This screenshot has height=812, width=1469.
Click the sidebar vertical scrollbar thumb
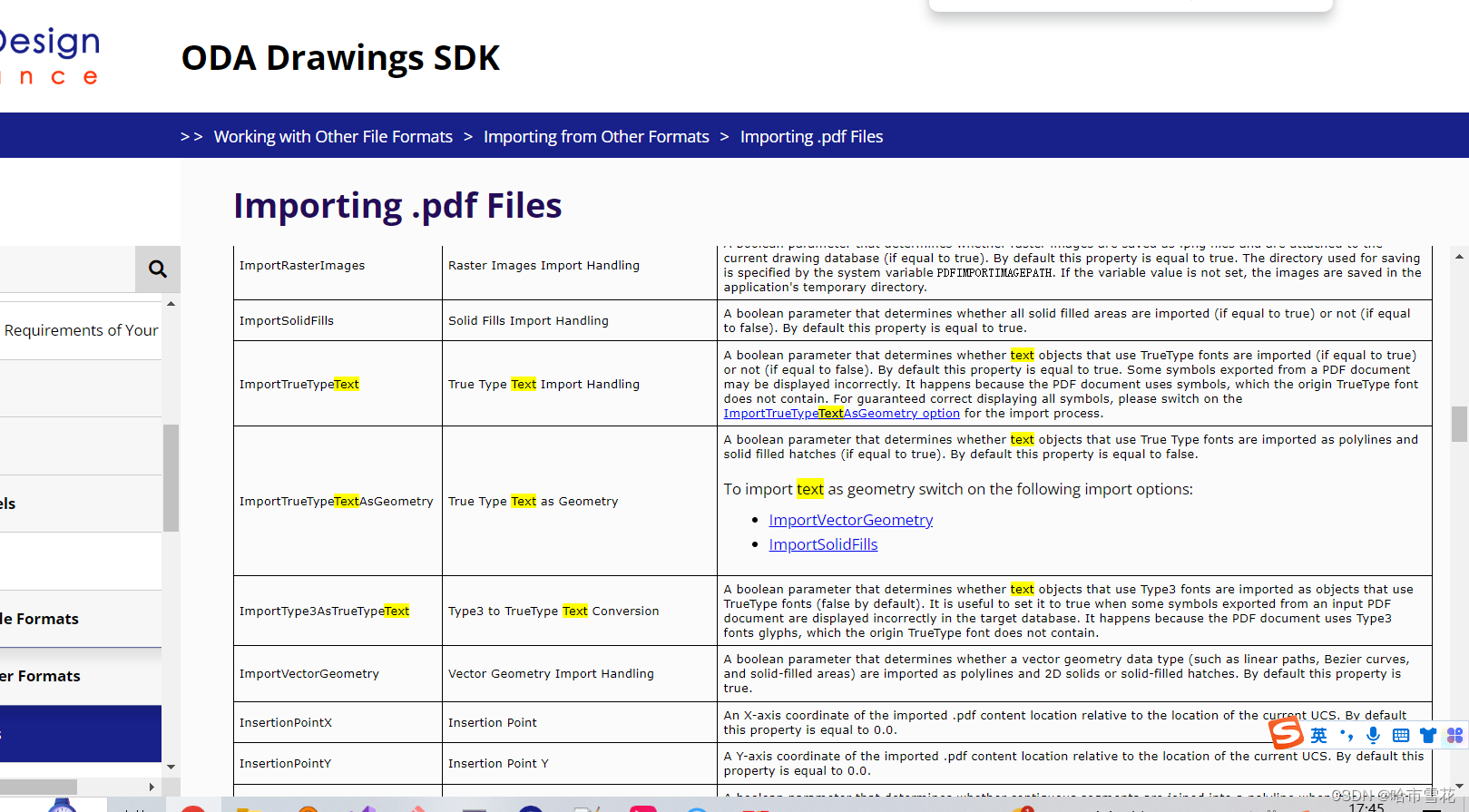click(171, 478)
